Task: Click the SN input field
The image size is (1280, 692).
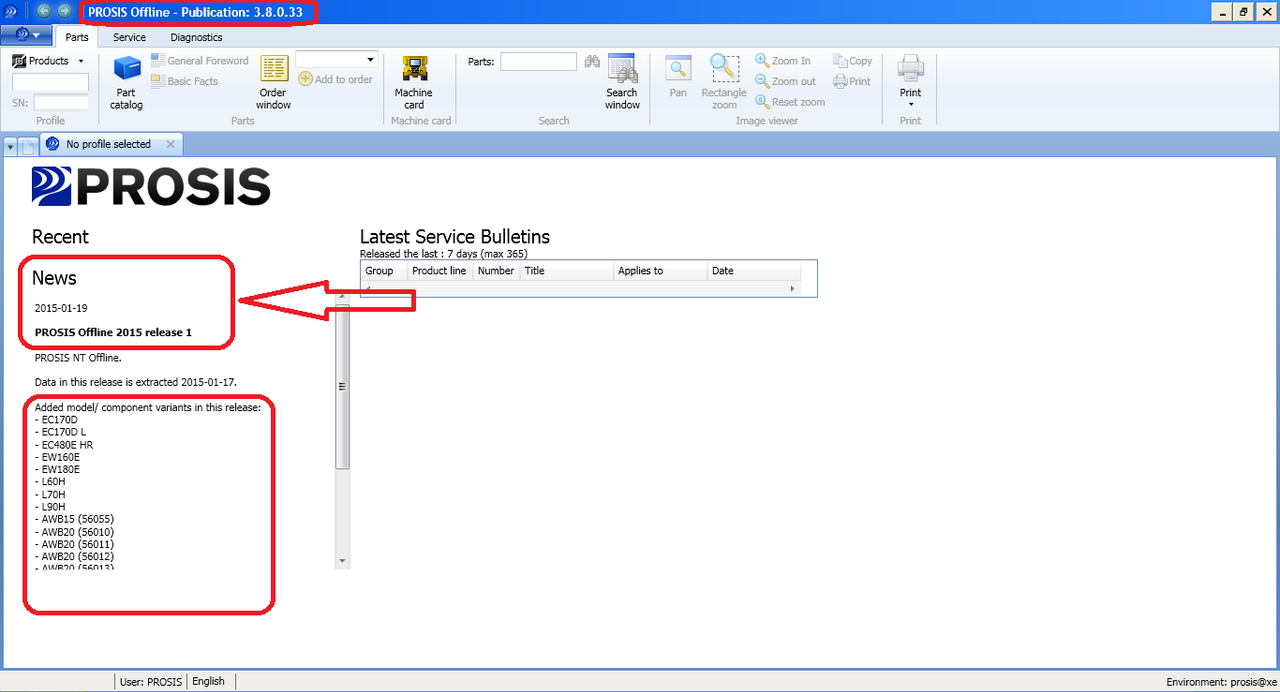Action: point(61,102)
